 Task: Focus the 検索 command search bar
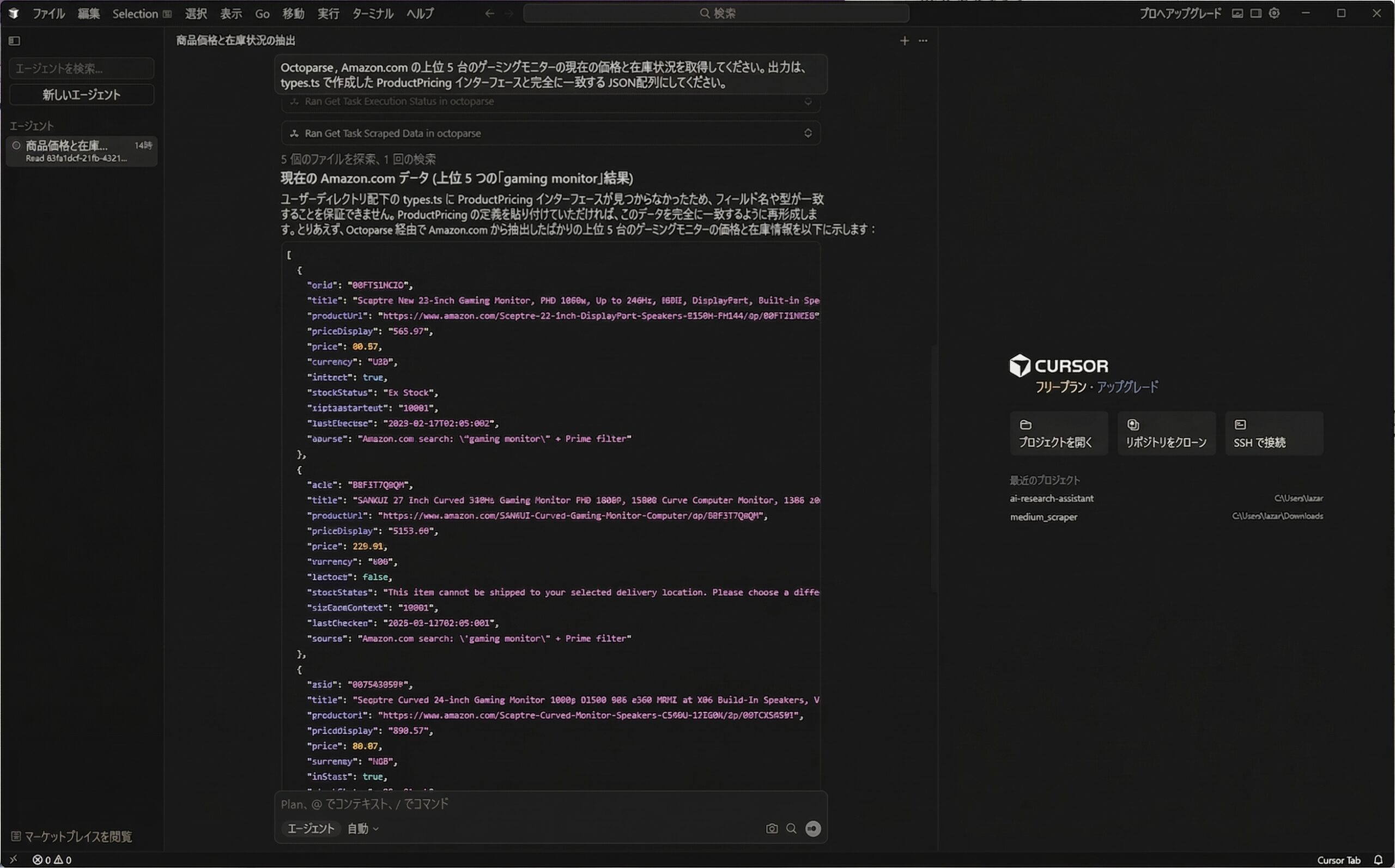pos(716,13)
